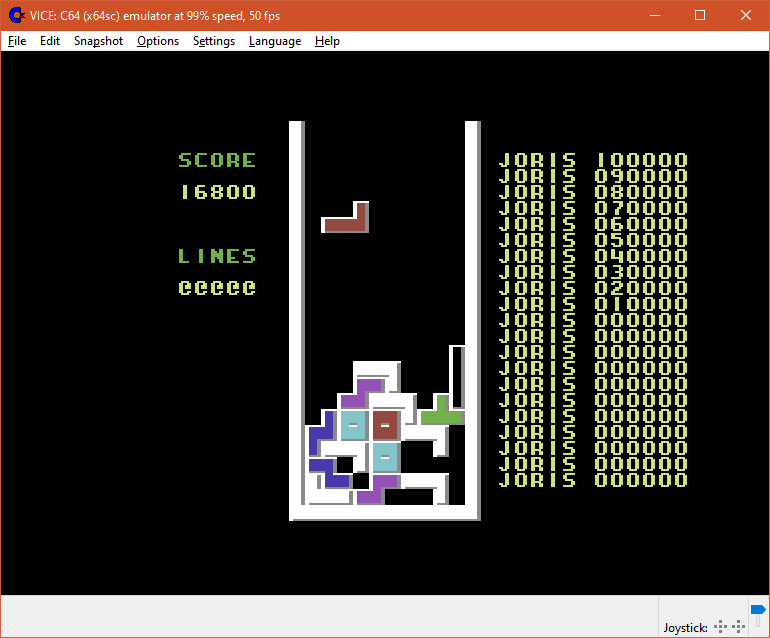This screenshot has width=770, height=638.
Task: Open the File menu
Action: pos(17,41)
